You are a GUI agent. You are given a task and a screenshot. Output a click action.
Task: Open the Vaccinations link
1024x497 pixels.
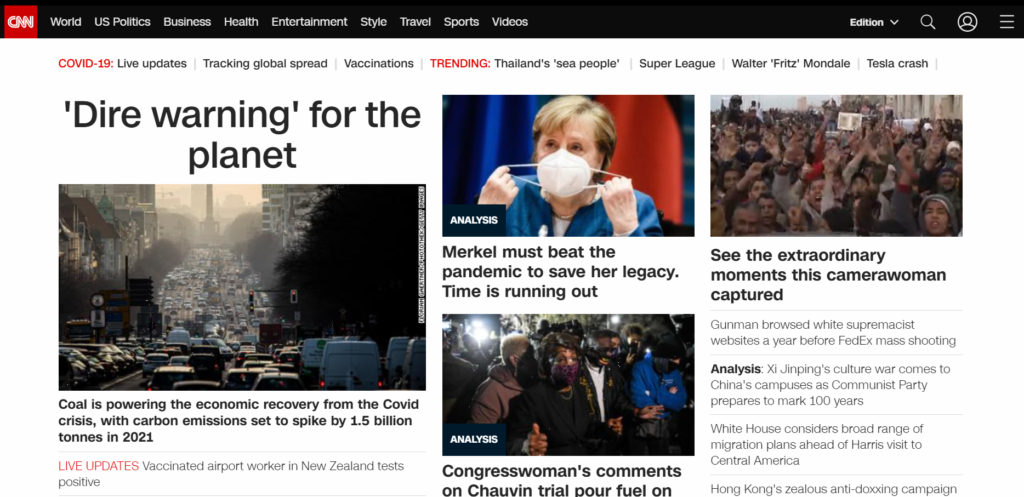tap(379, 63)
